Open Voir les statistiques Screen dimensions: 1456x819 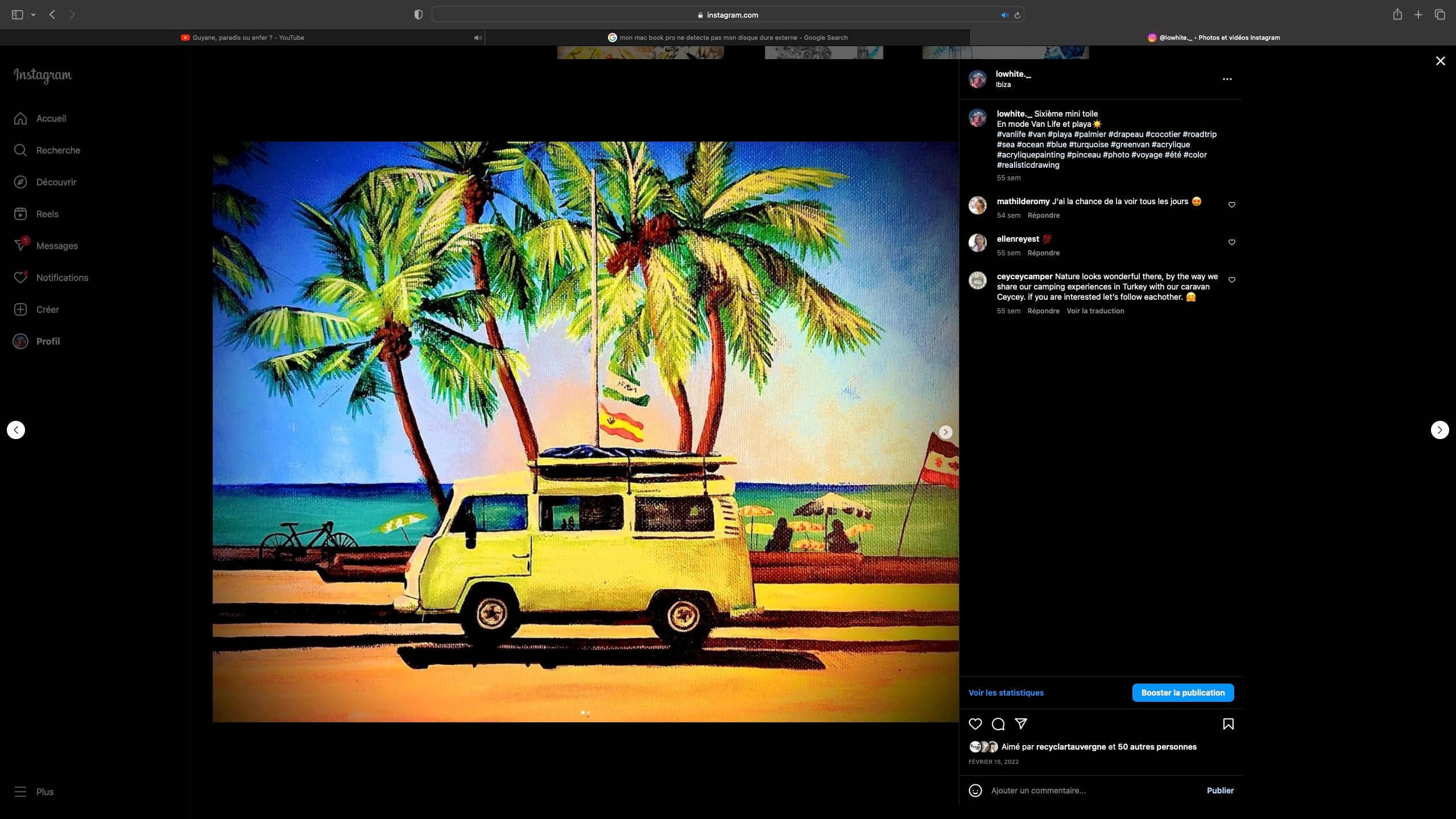(x=1006, y=693)
